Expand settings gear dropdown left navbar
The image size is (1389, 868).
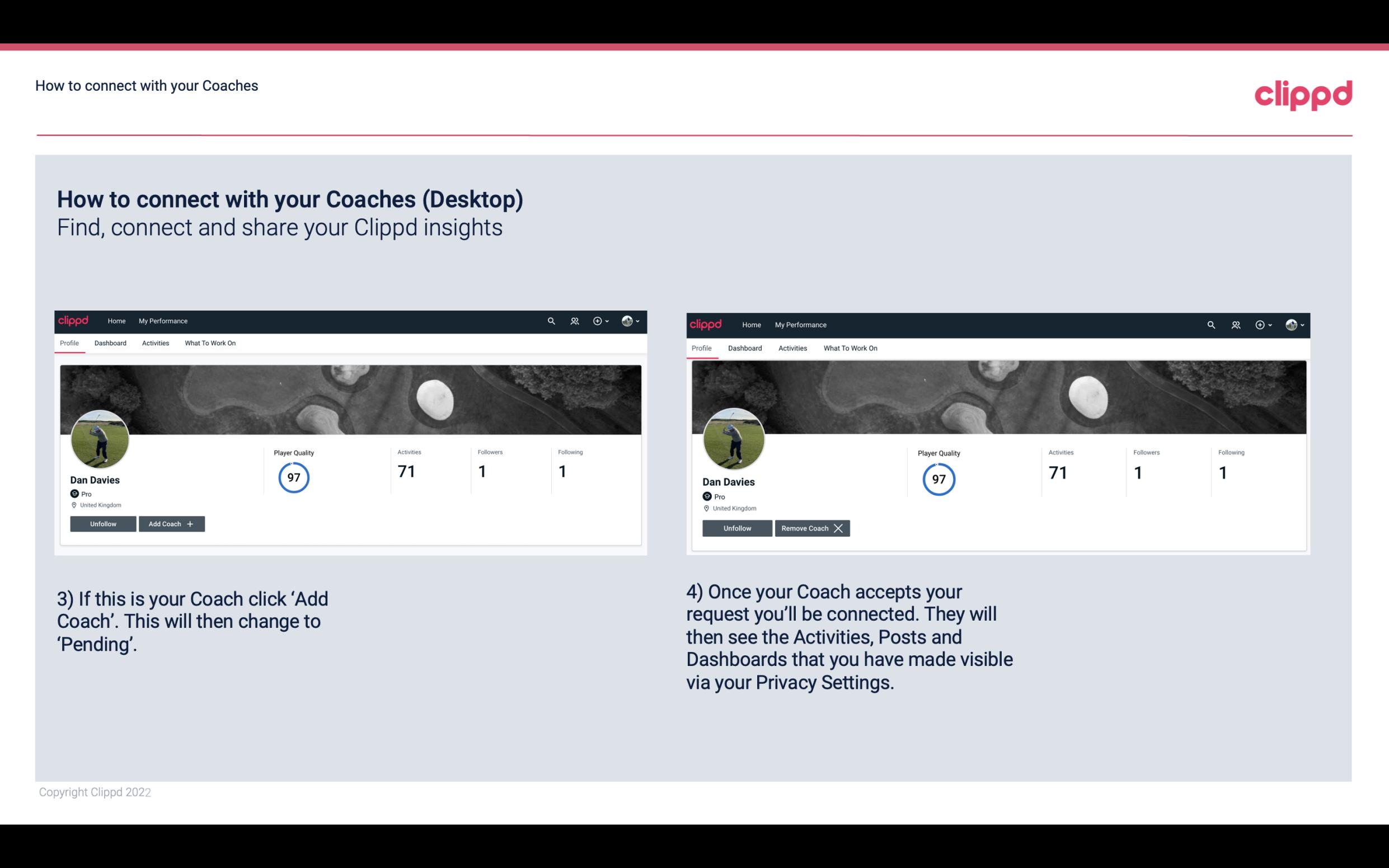[602, 321]
